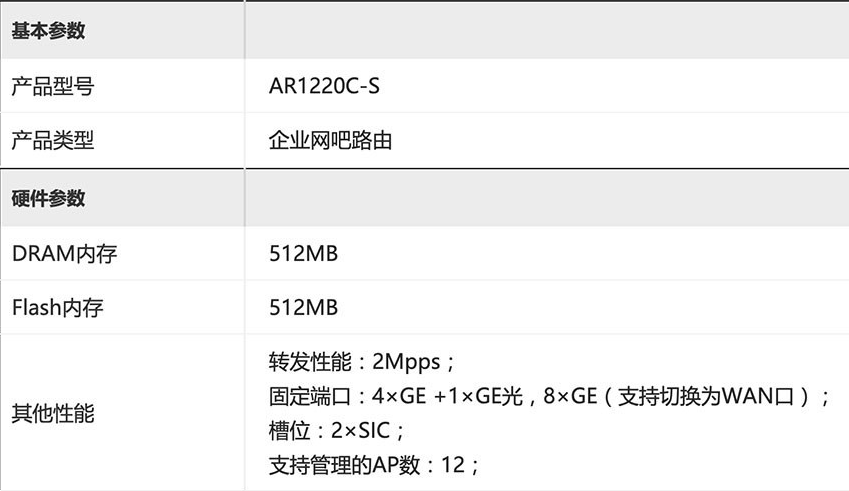The image size is (849, 491).
Task: Select the Flash内存 row label
Action: pyautogui.click(x=57, y=307)
